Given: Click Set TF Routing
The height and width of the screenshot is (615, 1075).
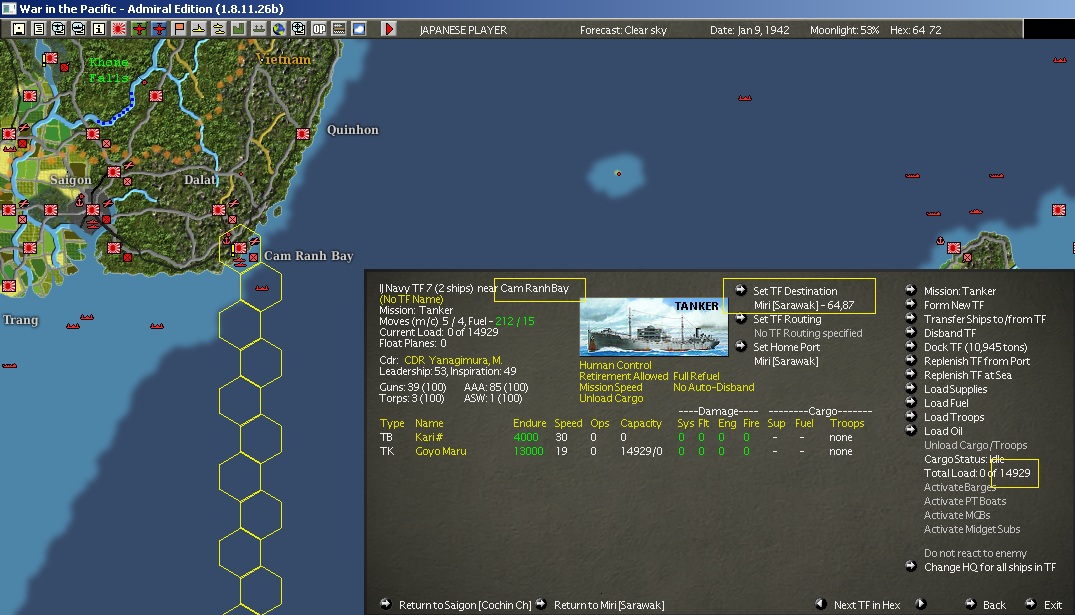Looking at the screenshot, I should [787, 319].
